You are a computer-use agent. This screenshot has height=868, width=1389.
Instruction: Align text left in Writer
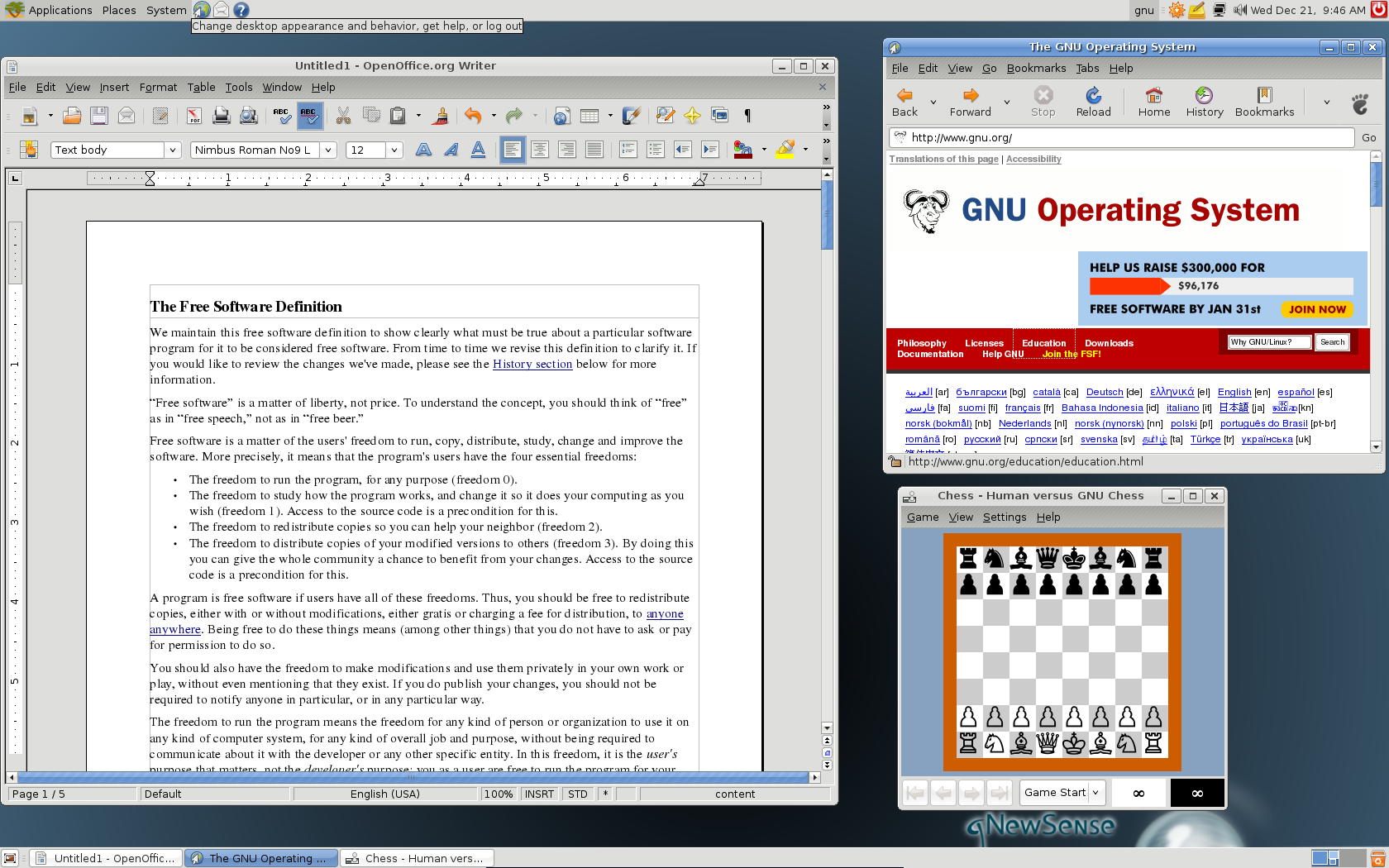click(x=513, y=150)
